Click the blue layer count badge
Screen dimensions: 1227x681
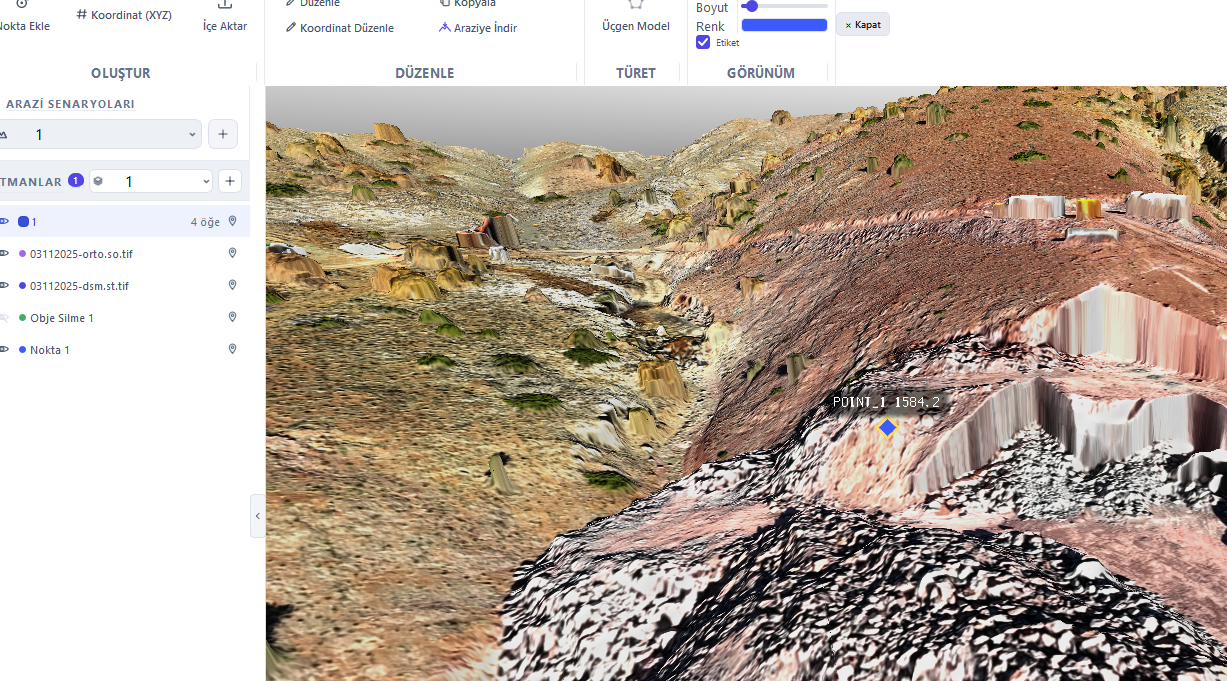coord(76,181)
